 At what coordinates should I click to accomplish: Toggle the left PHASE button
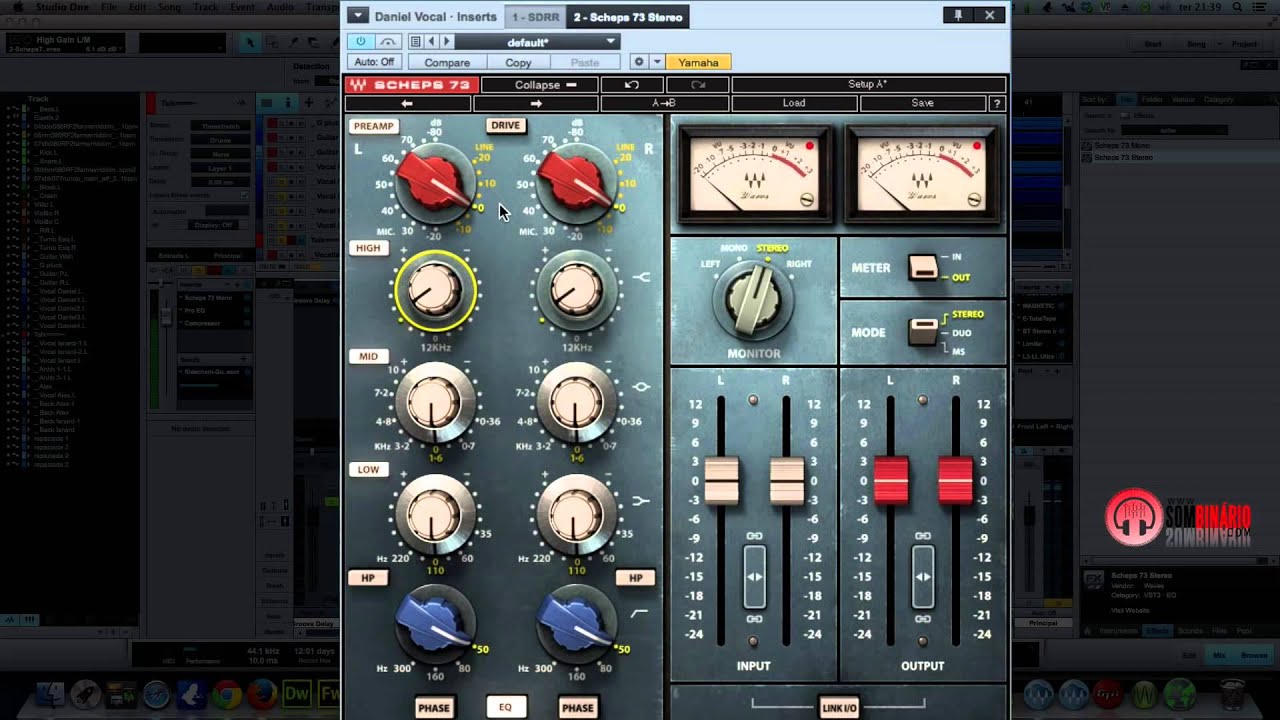[434, 708]
